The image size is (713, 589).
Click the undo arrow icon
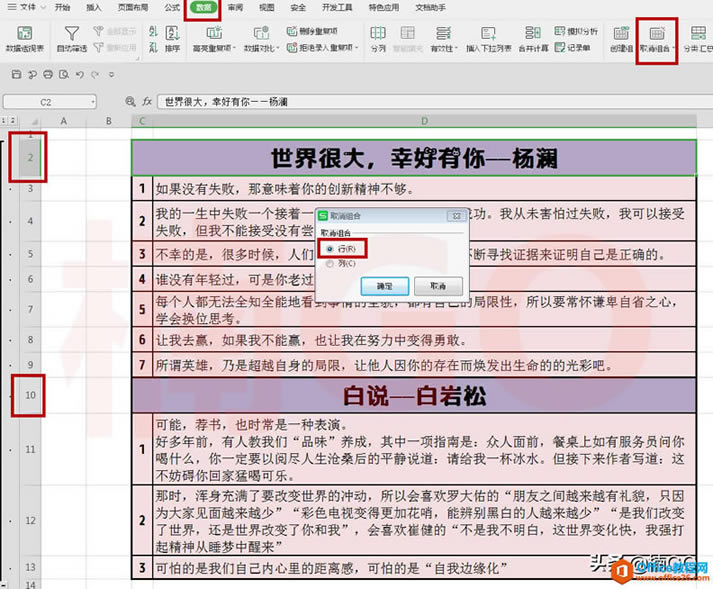pos(80,75)
